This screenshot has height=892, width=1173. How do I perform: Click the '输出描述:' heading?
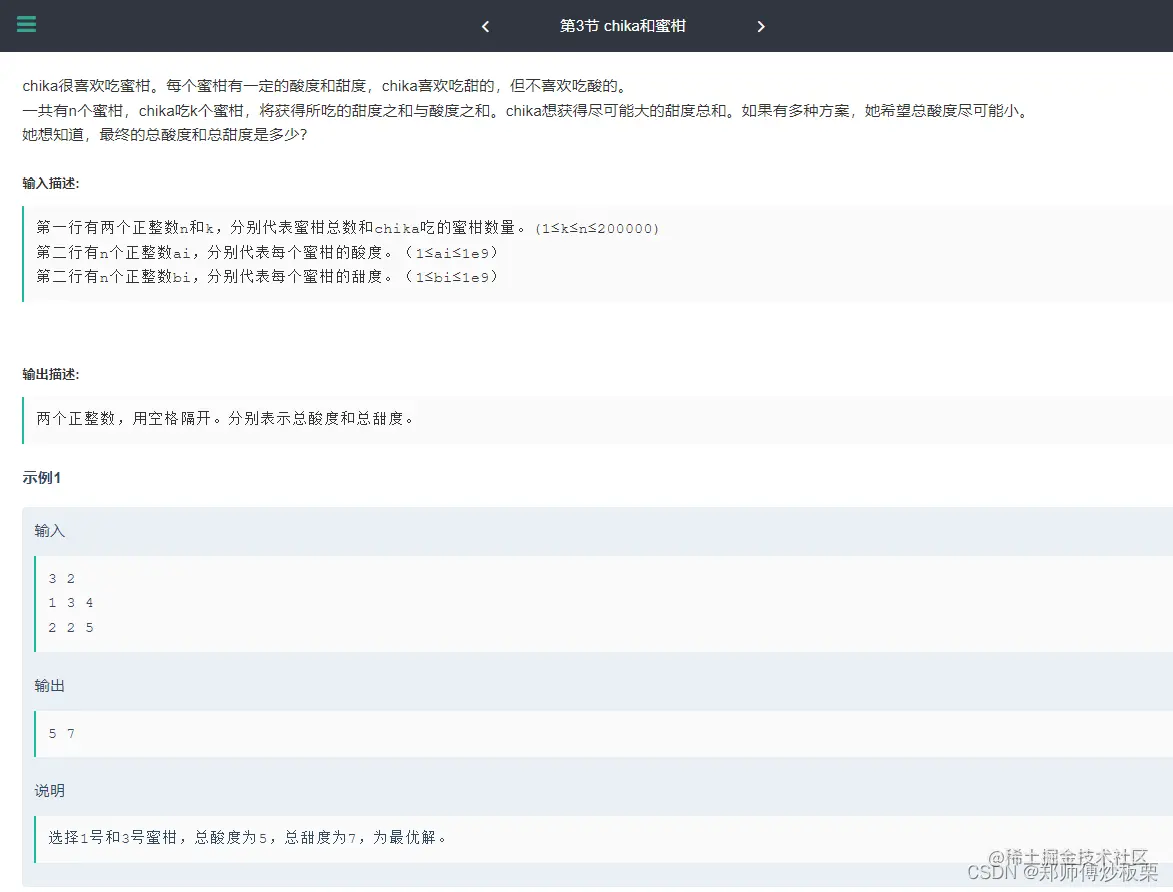(x=51, y=374)
